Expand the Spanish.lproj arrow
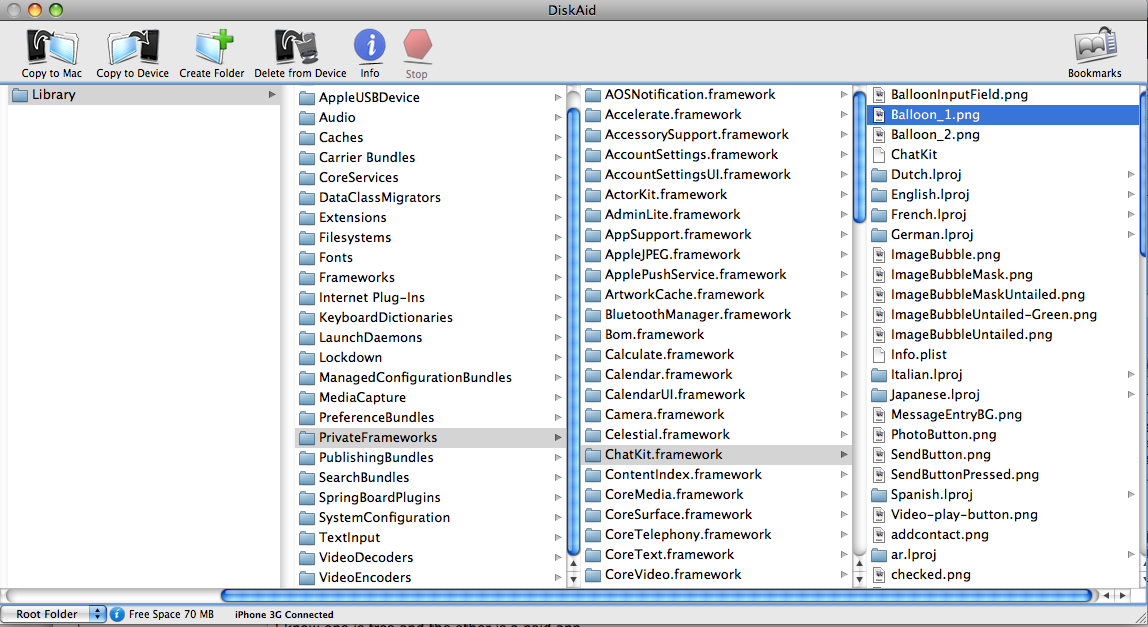Screen dimensions: 1148x627 [x=1130, y=495]
